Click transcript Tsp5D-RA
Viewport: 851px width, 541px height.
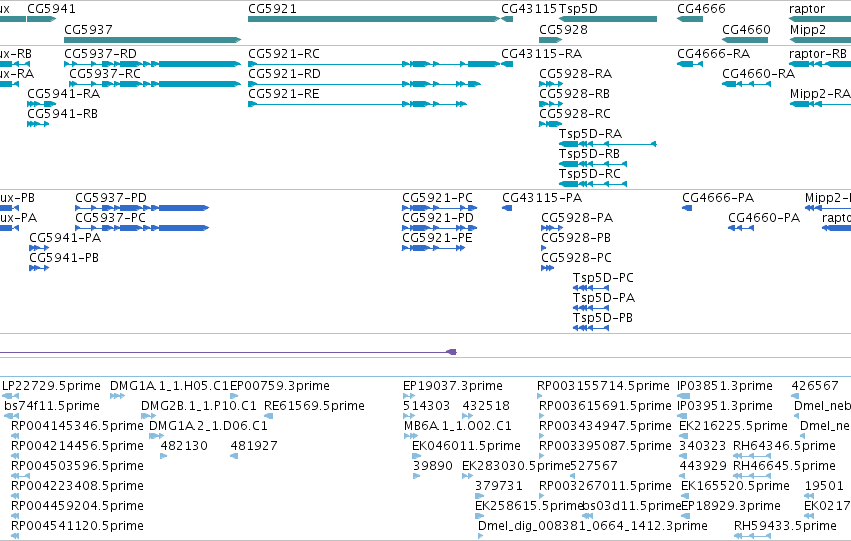[608, 144]
